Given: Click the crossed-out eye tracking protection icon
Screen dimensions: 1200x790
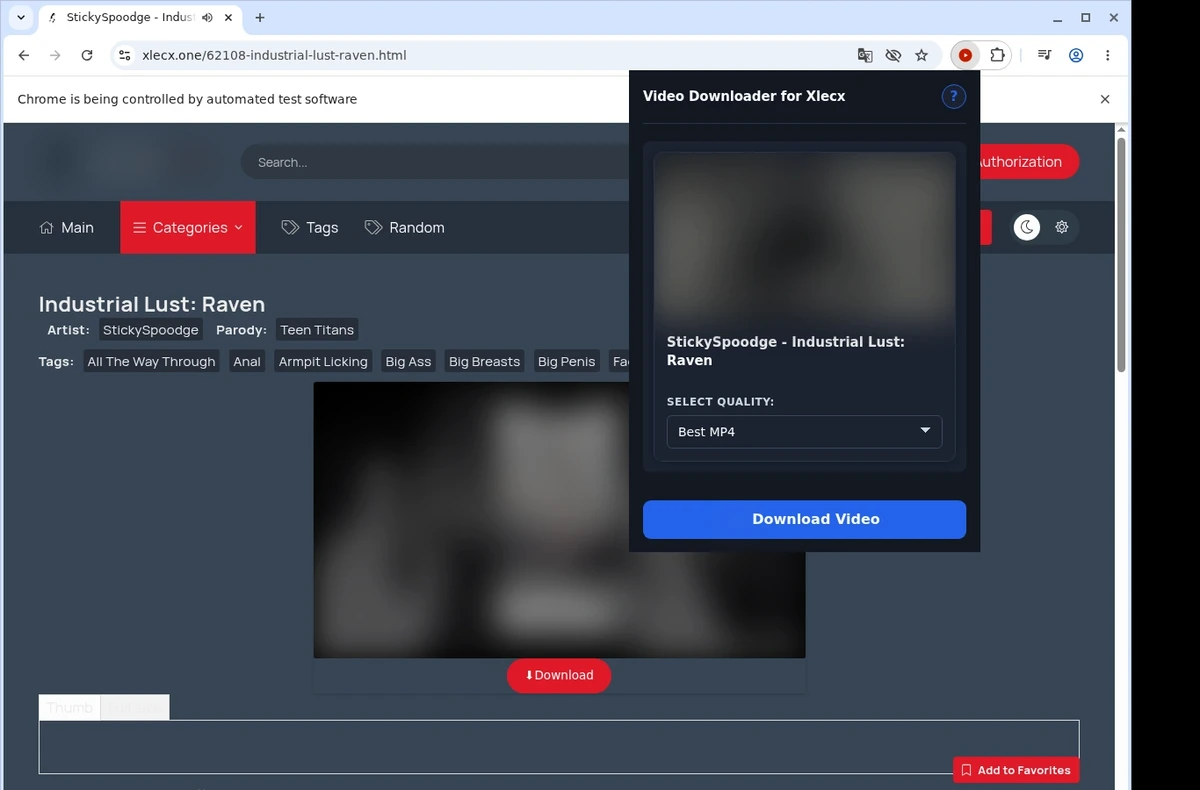Looking at the screenshot, I should pyautogui.click(x=894, y=56).
